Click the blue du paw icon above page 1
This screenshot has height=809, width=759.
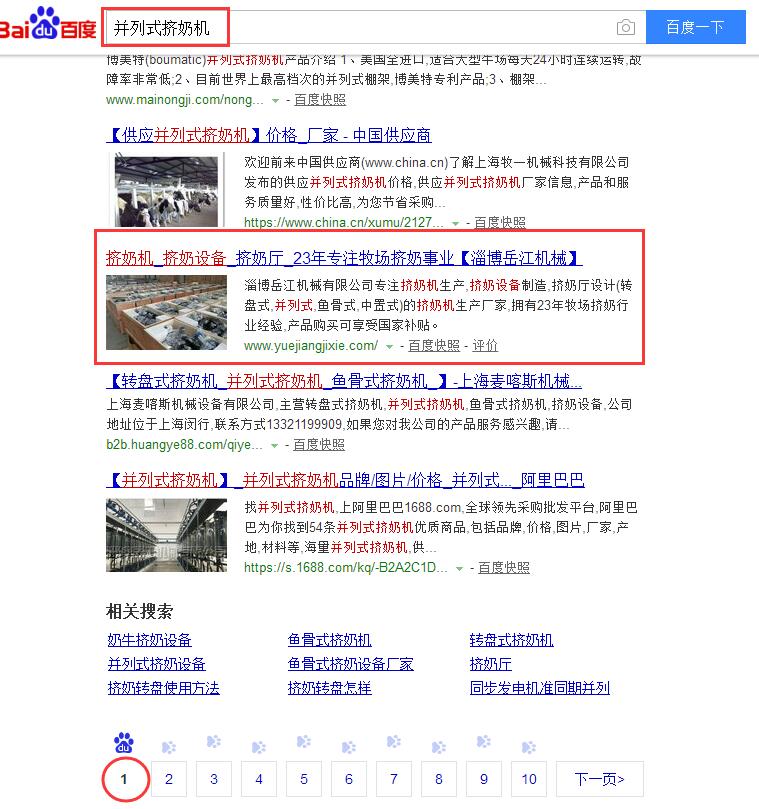124,743
